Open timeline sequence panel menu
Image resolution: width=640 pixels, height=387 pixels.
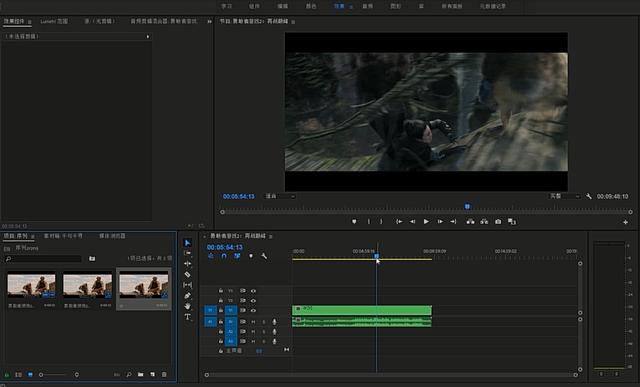click(271, 236)
